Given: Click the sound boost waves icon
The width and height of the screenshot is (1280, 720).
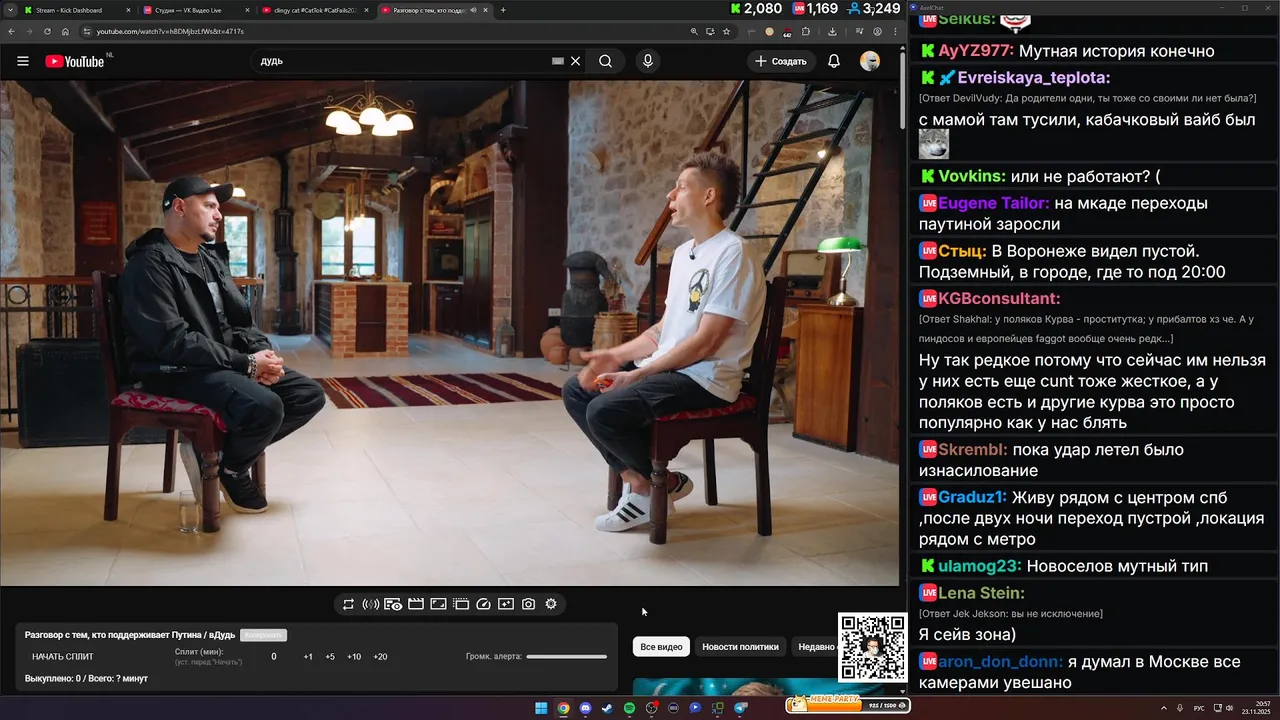Looking at the screenshot, I should pyautogui.click(x=370, y=604).
